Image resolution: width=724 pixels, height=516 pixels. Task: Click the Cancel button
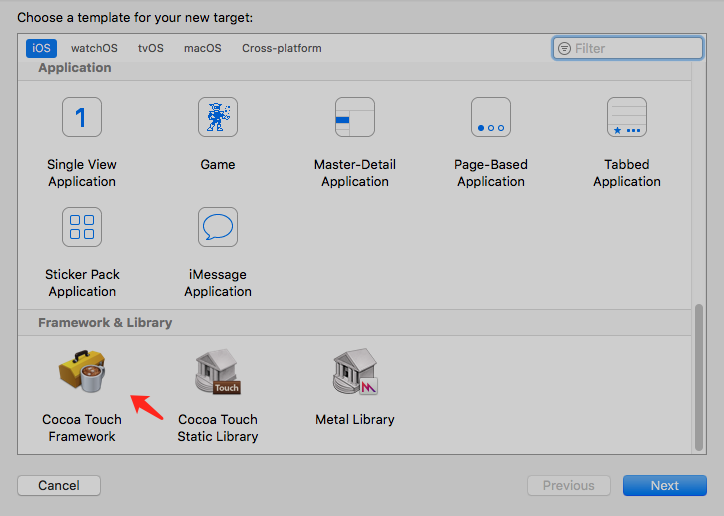(59, 486)
